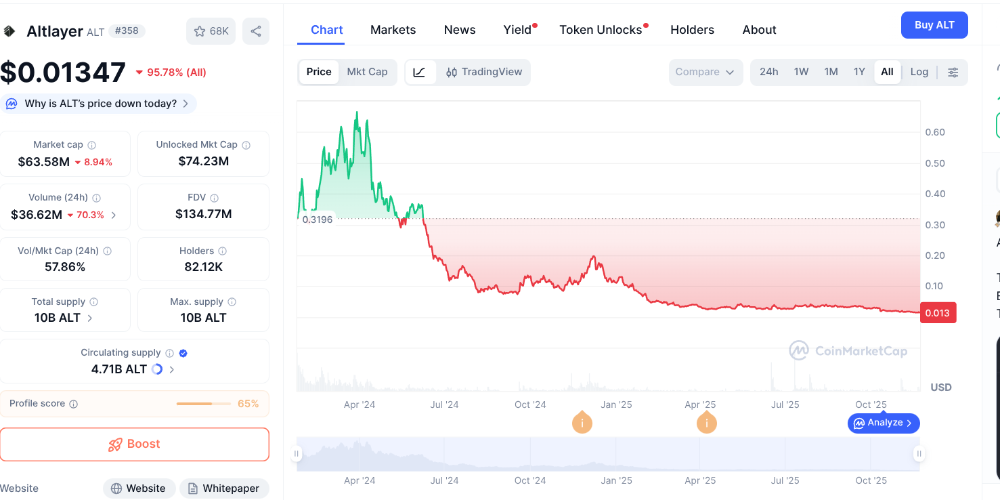
Task: Open chart settings sliders icon
Action: point(953,72)
